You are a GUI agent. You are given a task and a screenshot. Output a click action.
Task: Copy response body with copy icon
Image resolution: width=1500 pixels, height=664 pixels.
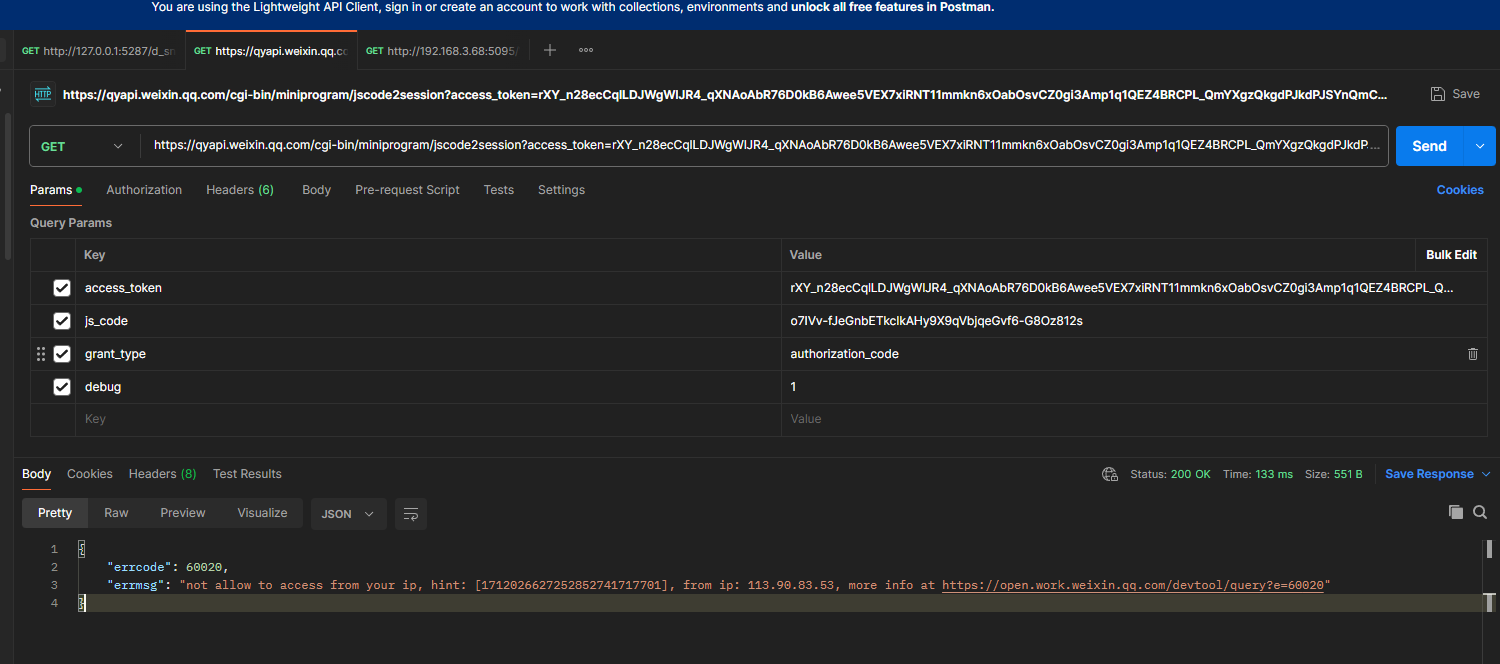pyautogui.click(x=1456, y=512)
